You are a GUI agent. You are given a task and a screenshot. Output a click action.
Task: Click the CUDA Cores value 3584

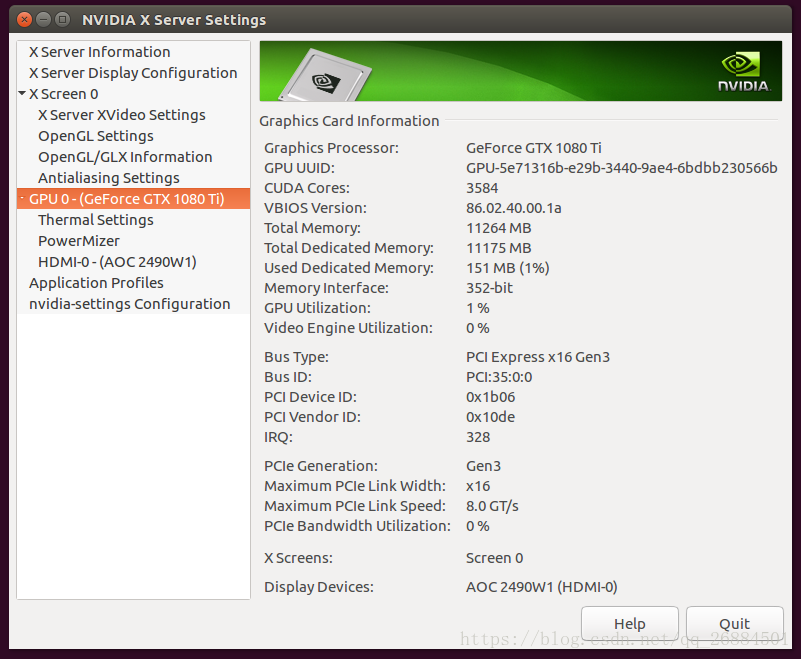coord(482,188)
